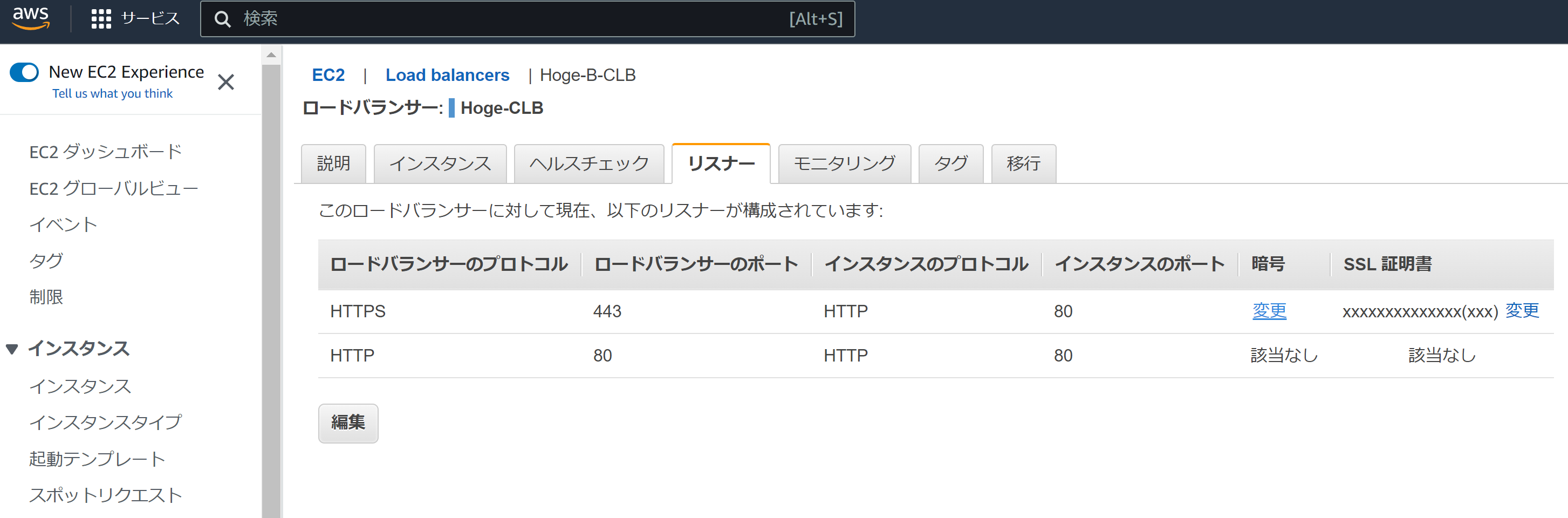
Task: Open the Load balancers breadcrumb link
Action: (x=447, y=75)
